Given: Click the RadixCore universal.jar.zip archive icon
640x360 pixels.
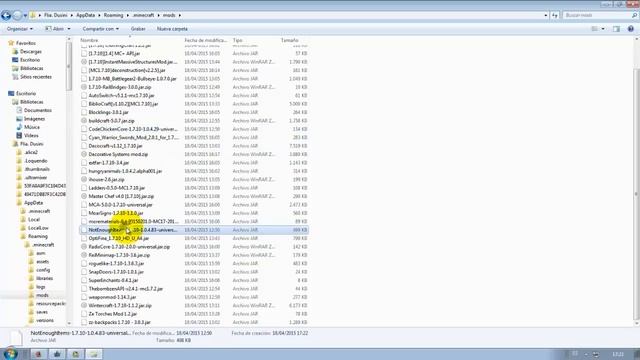Looking at the screenshot, I should tap(84, 247).
